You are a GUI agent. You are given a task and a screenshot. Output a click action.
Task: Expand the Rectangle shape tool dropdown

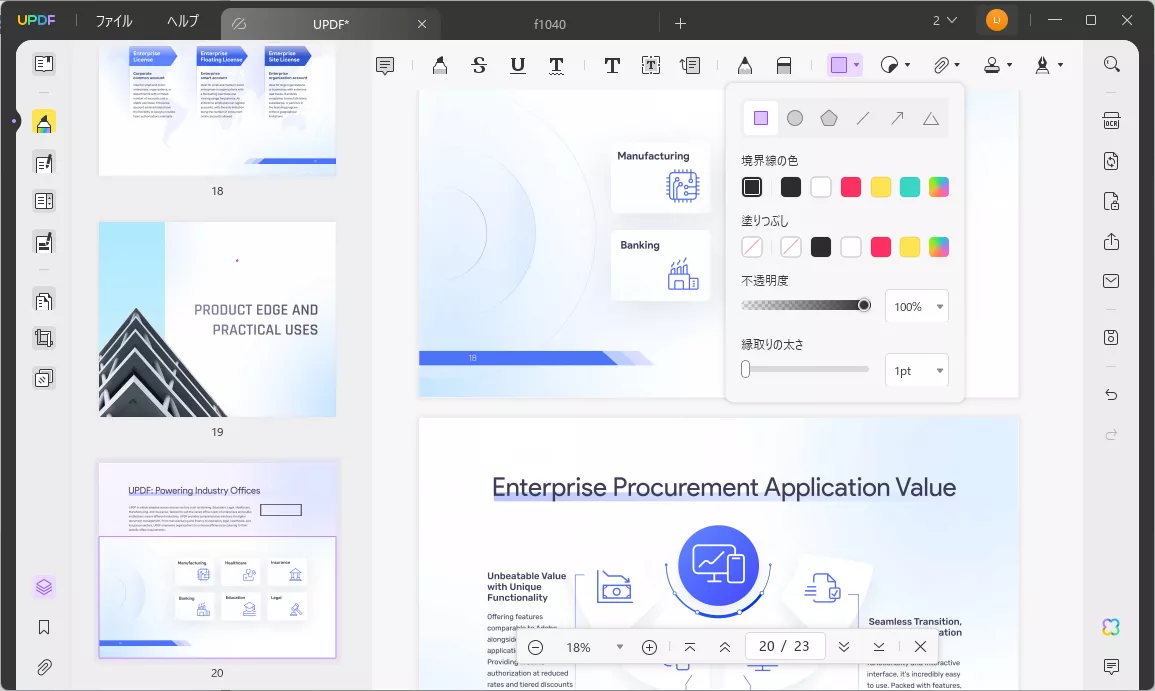pos(856,66)
